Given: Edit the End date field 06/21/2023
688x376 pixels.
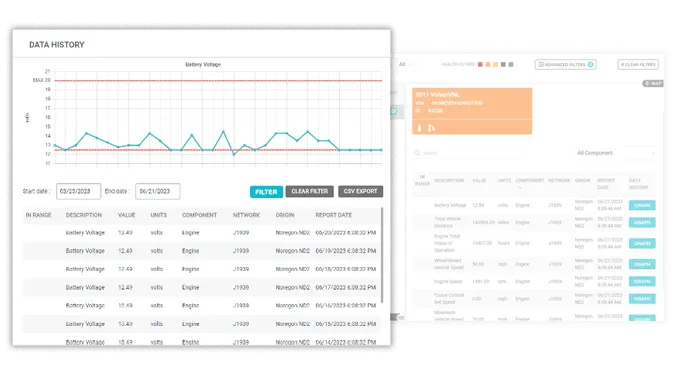Looking at the screenshot, I should (x=158, y=191).
